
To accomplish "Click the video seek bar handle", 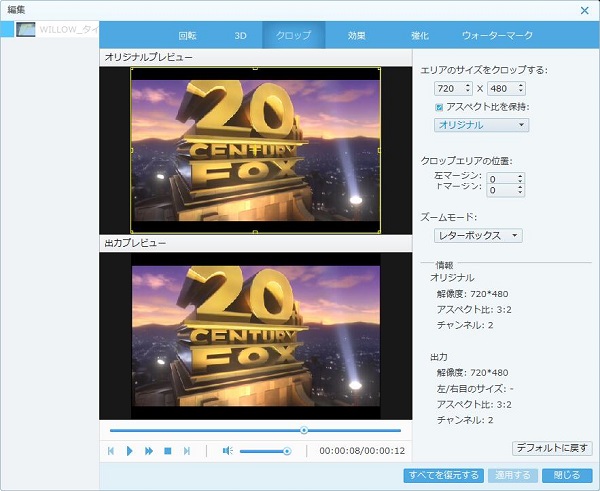I will (x=304, y=431).
